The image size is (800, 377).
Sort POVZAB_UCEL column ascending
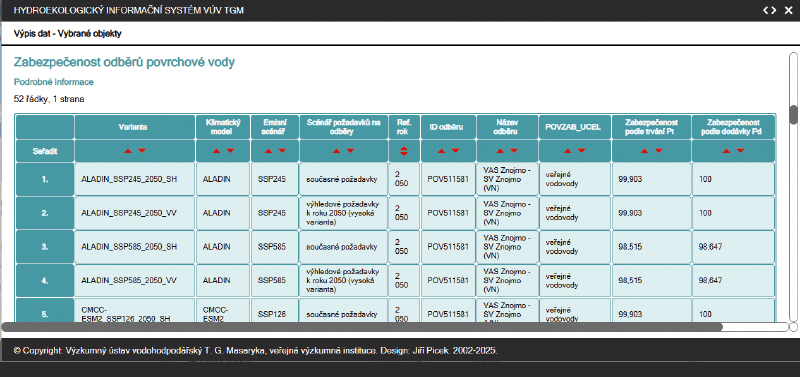567,151
